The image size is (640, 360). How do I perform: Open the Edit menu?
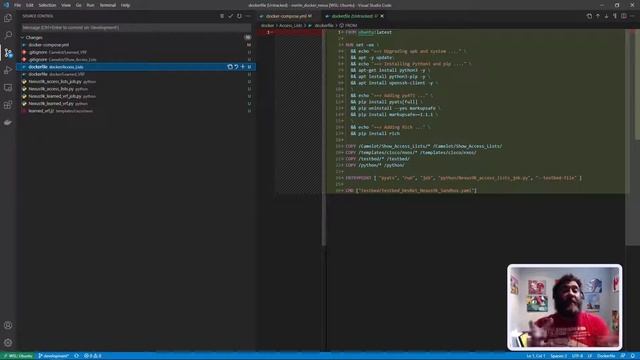click(30, 5)
